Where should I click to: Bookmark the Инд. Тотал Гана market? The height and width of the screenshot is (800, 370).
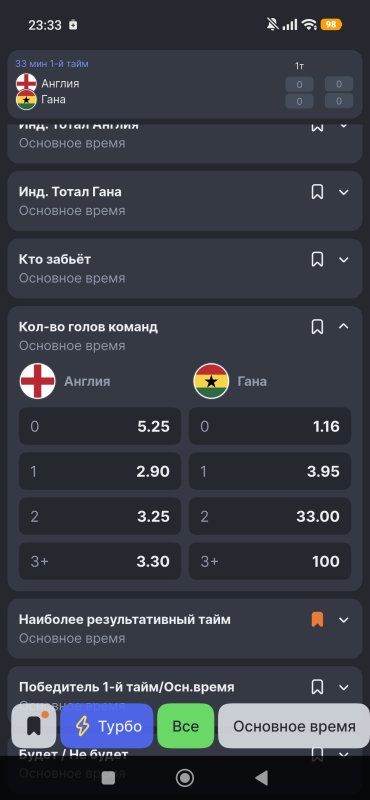[317, 192]
